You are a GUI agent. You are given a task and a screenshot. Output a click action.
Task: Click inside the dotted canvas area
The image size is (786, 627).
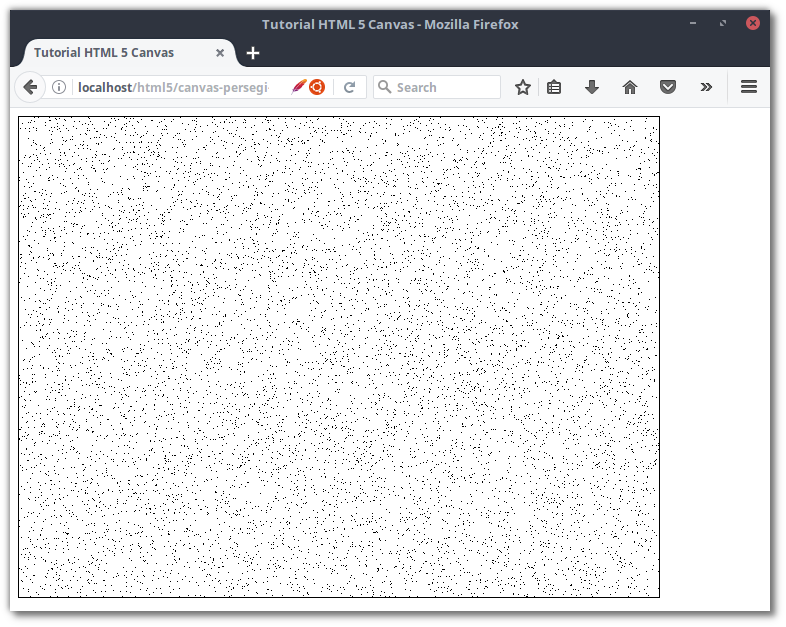339,357
